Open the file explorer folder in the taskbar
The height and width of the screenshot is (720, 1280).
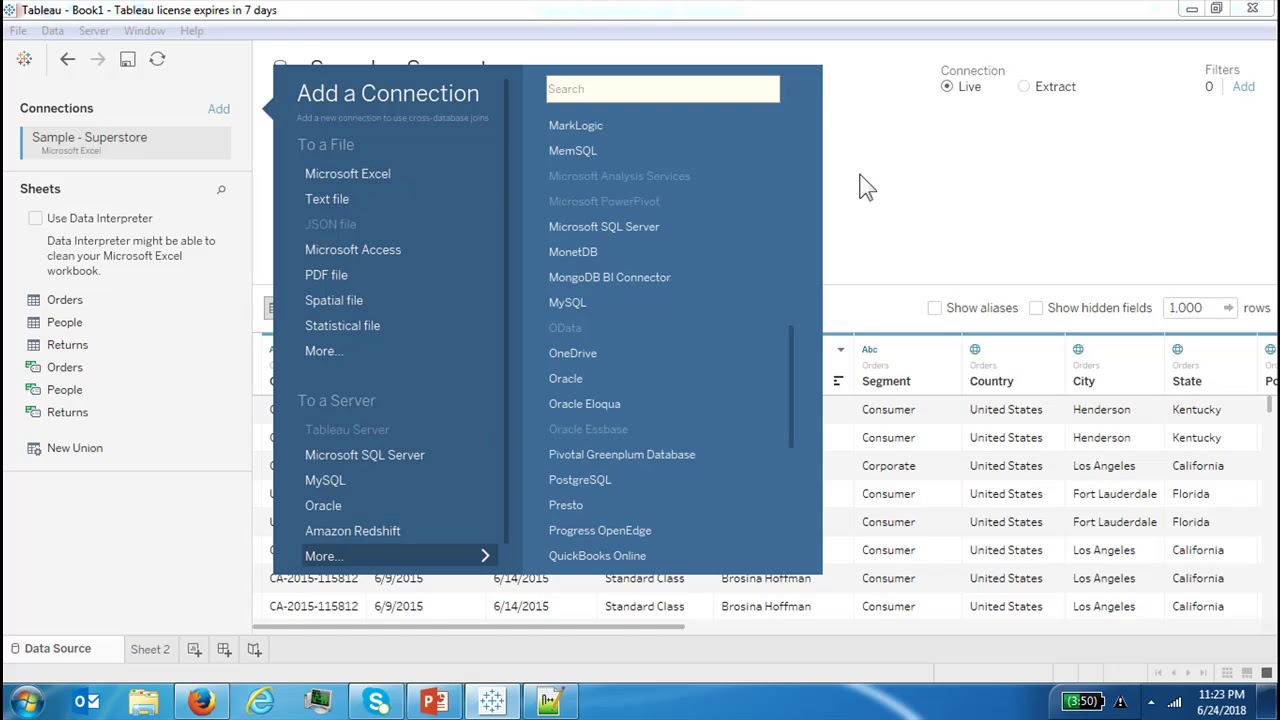pyautogui.click(x=144, y=702)
